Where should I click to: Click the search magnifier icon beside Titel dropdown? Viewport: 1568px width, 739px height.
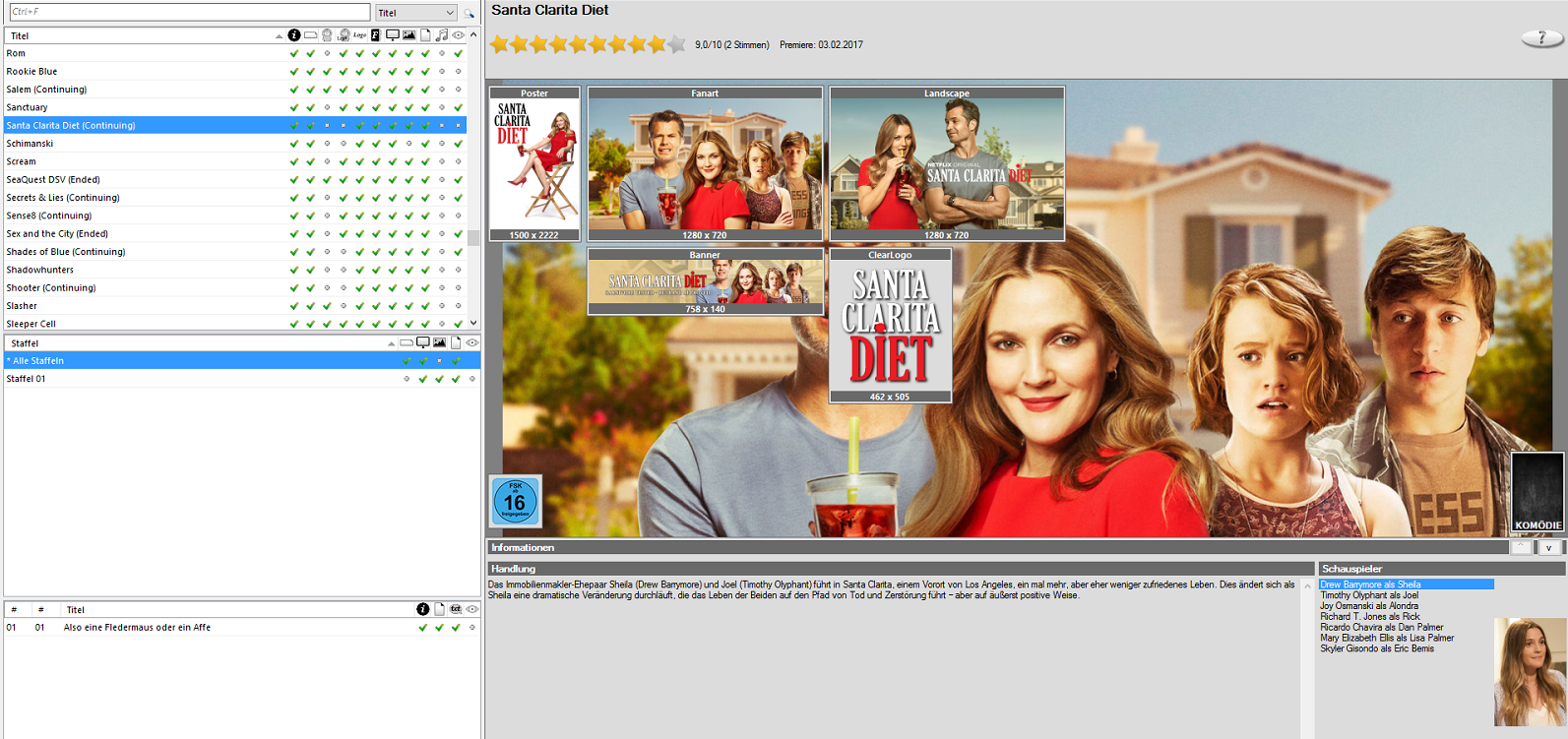[x=469, y=13]
